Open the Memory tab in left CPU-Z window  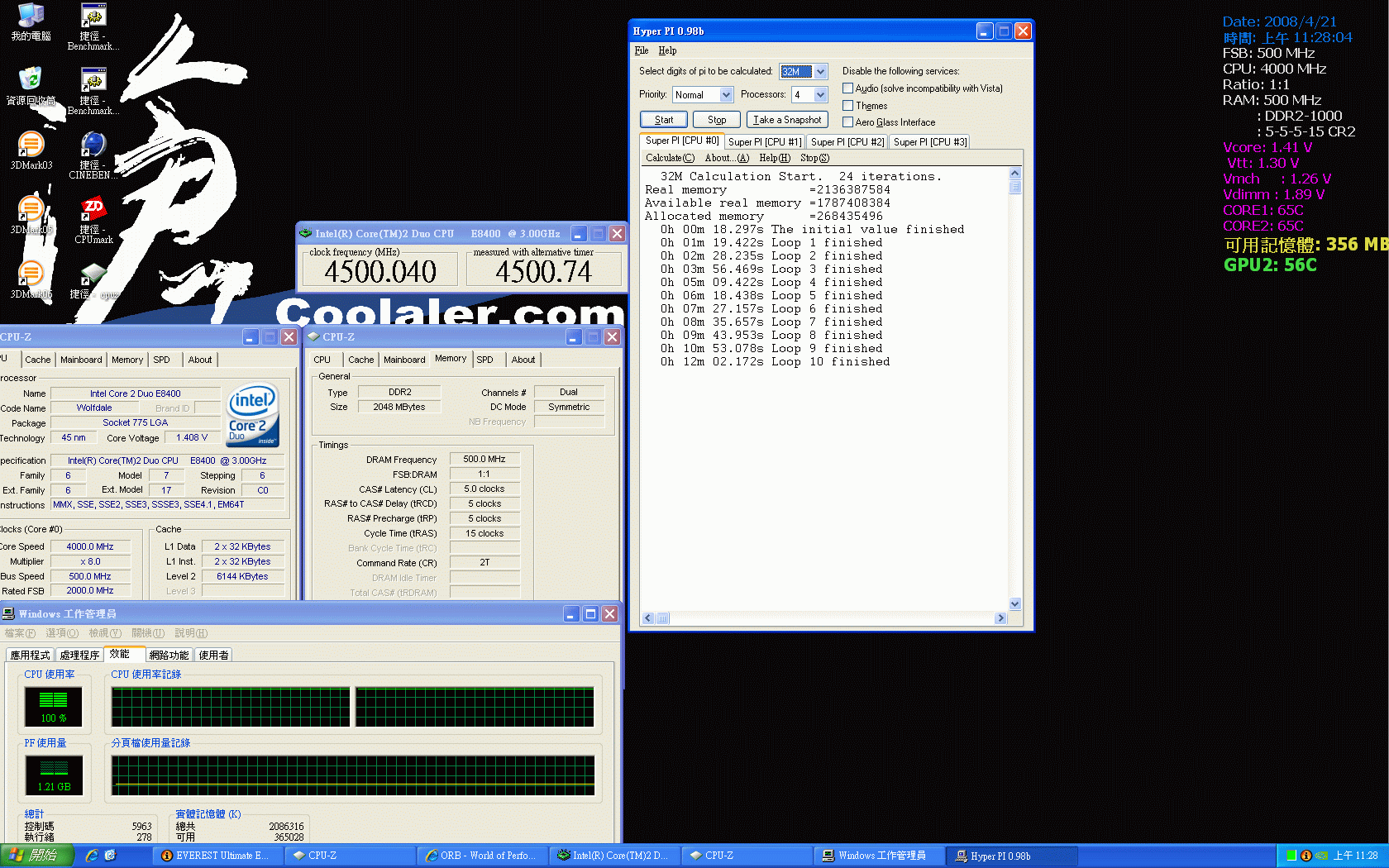point(127,360)
